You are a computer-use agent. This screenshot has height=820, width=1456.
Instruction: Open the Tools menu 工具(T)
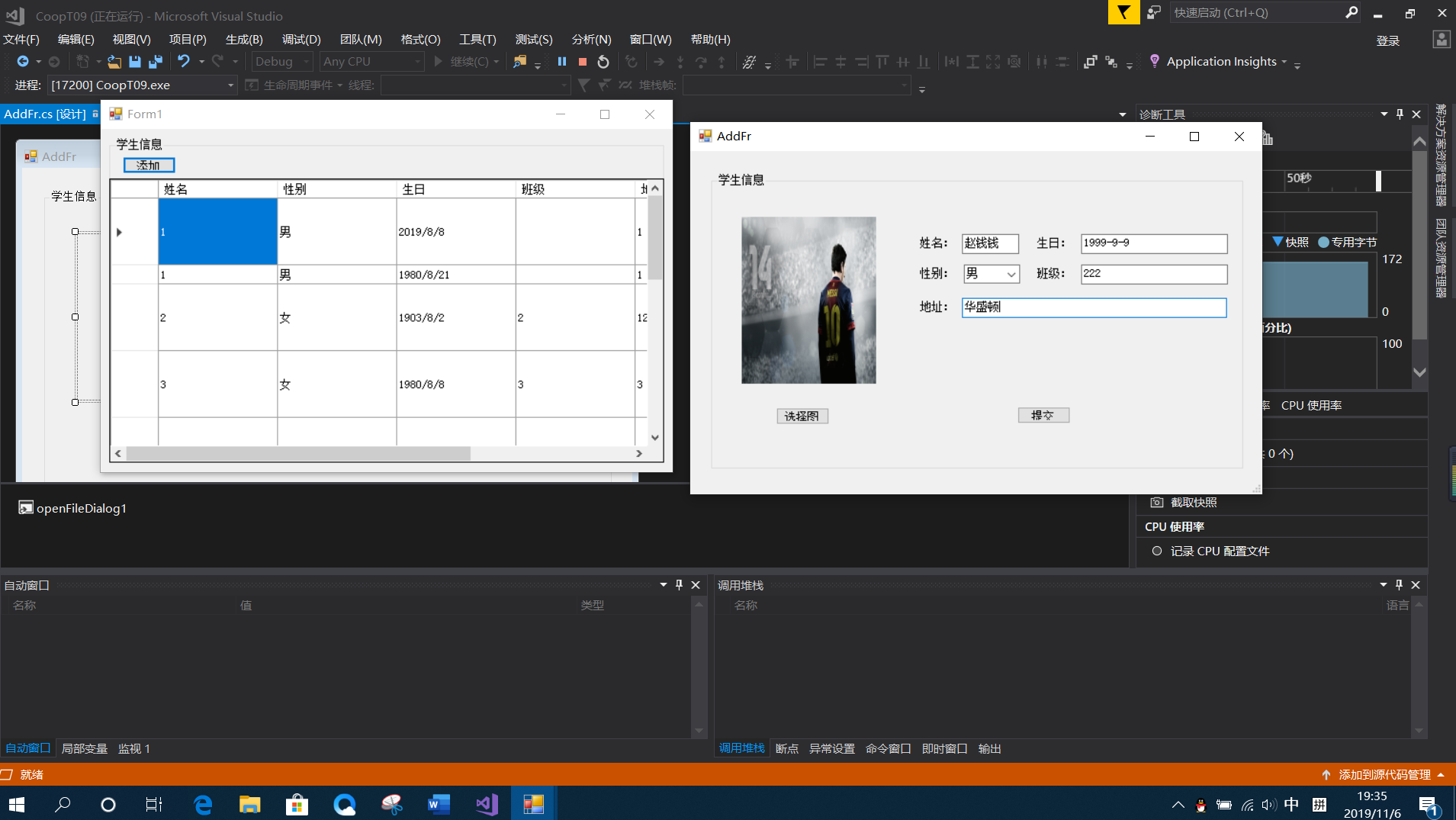[477, 40]
